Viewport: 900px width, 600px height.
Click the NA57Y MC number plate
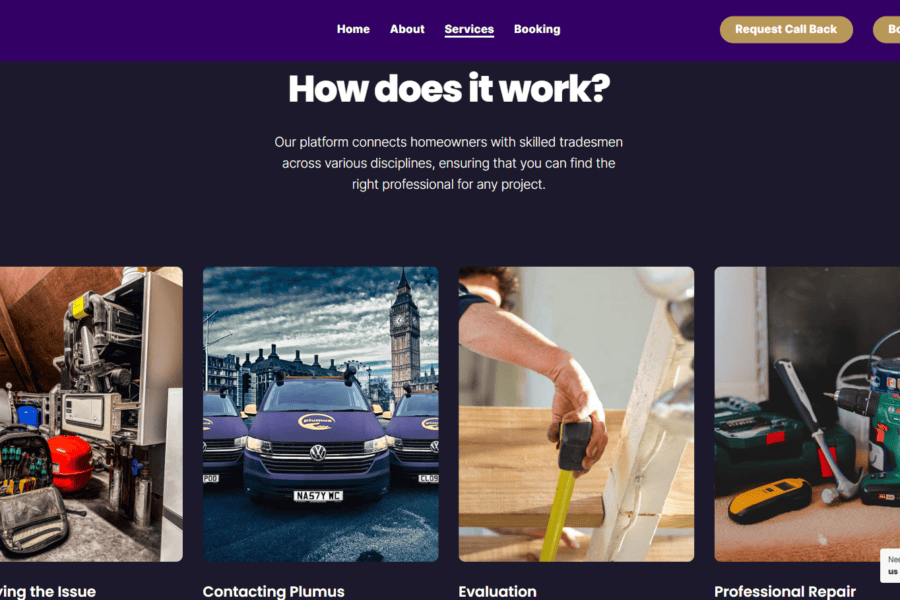tap(318, 496)
